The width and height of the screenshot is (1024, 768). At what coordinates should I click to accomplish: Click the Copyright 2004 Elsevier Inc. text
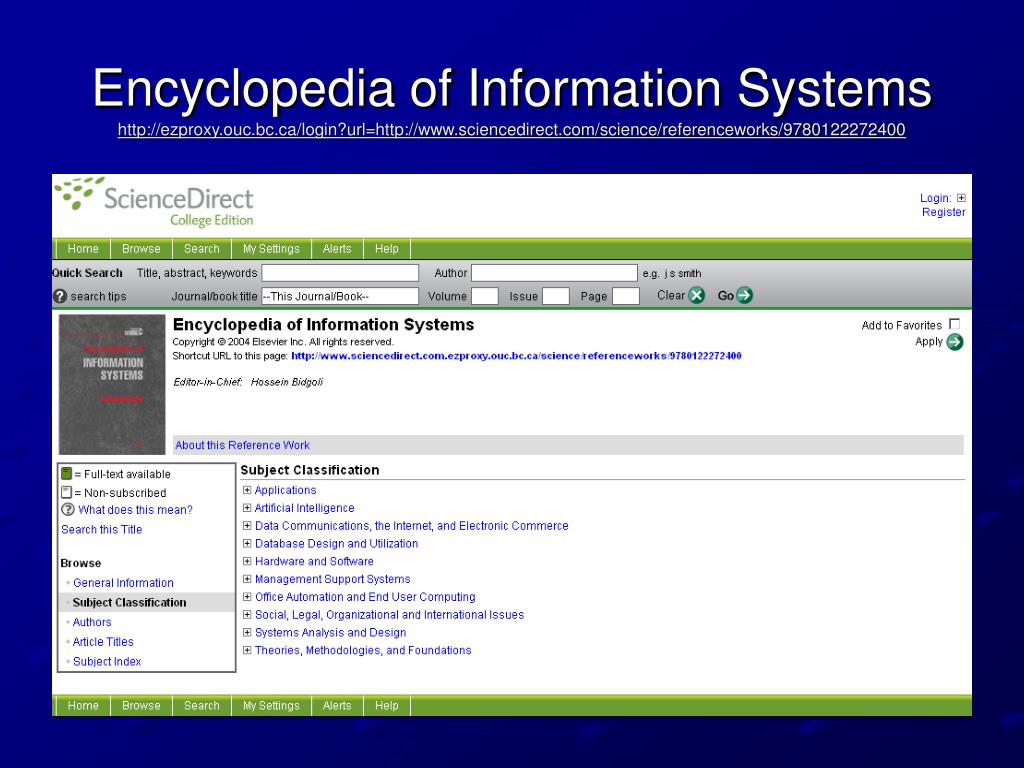pyautogui.click(x=283, y=342)
